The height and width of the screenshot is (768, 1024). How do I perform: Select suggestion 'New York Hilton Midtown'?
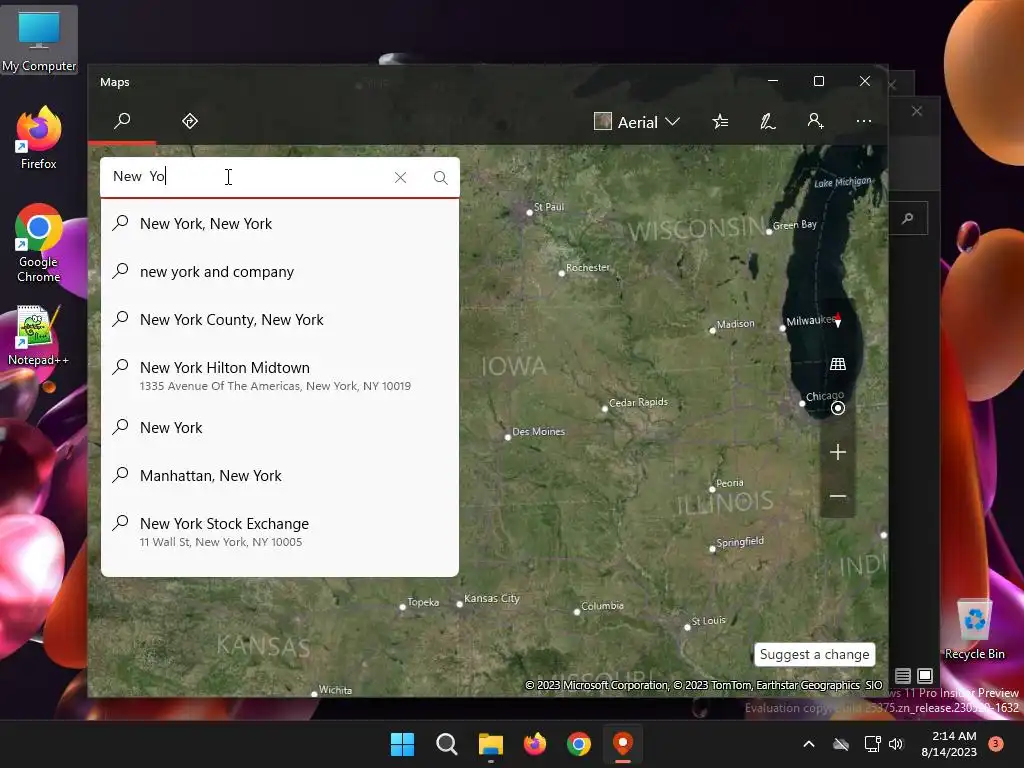(280, 376)
